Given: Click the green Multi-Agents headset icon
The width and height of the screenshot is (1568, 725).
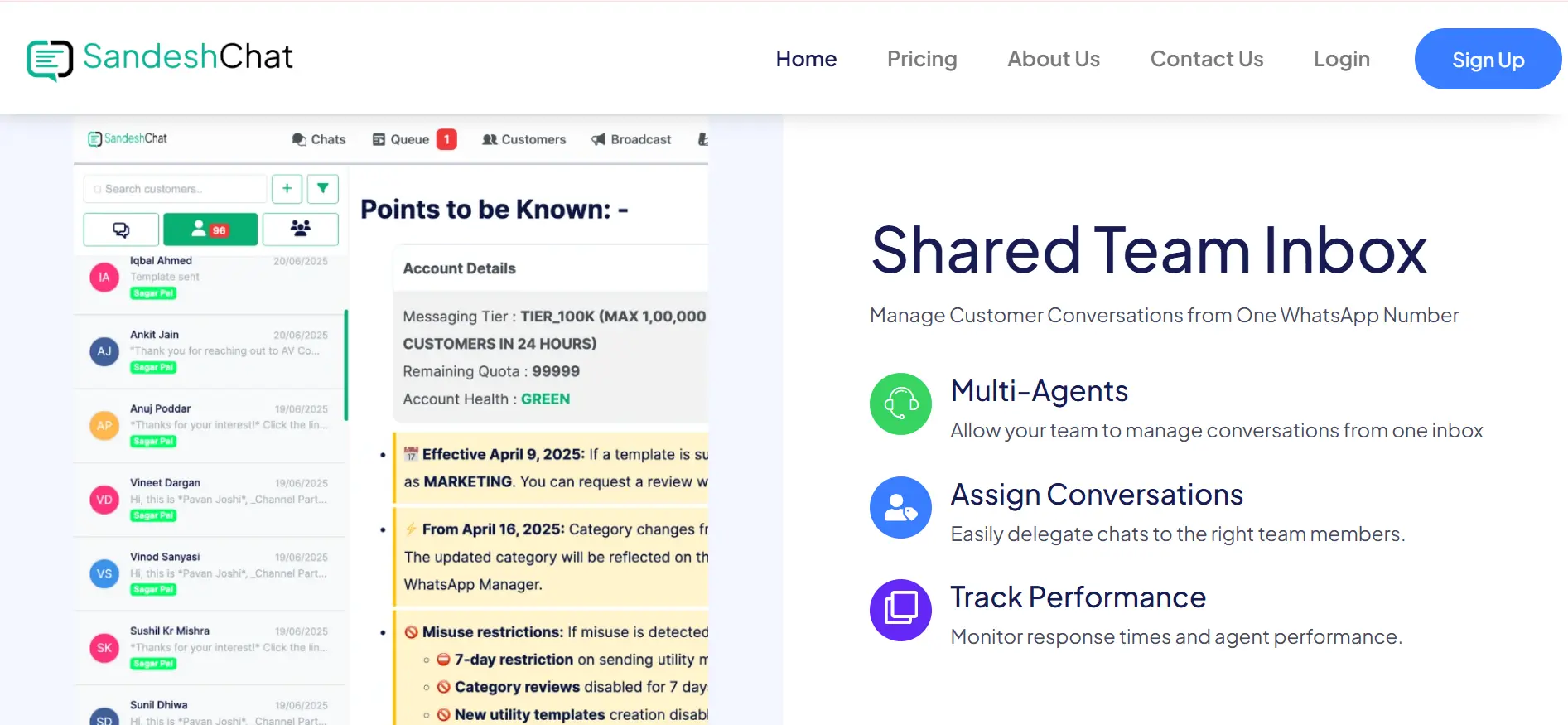Looking at the screenshot, I should (900, 404).
